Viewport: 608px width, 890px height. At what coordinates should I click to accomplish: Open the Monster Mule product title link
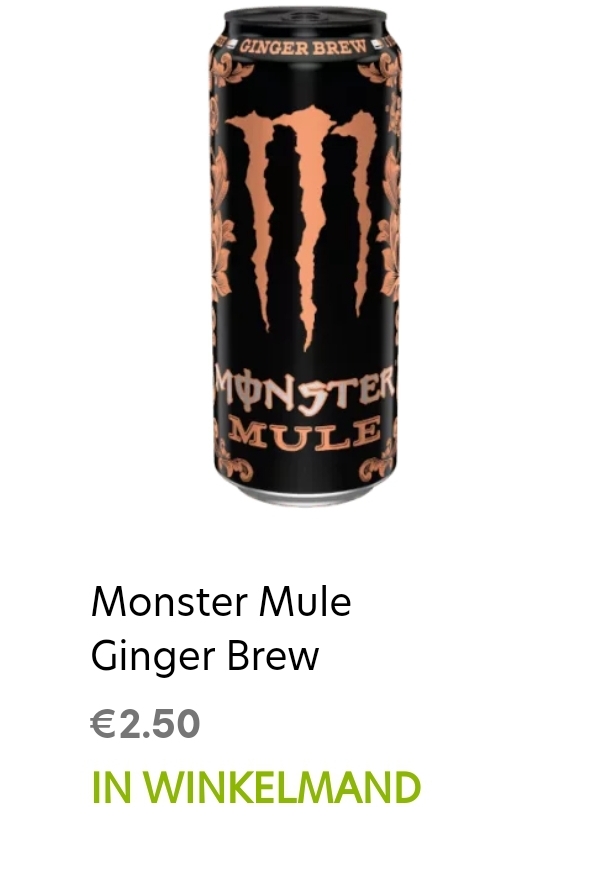(x=221, y=628)
